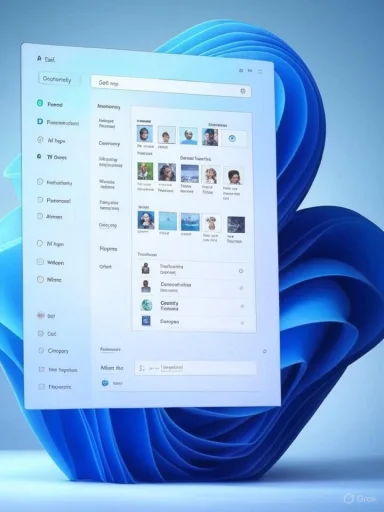Screen dimensions: 384x512
Task: Click the underlined "Foeeeeee" link near bottom
Action: (x=110, y=349)
